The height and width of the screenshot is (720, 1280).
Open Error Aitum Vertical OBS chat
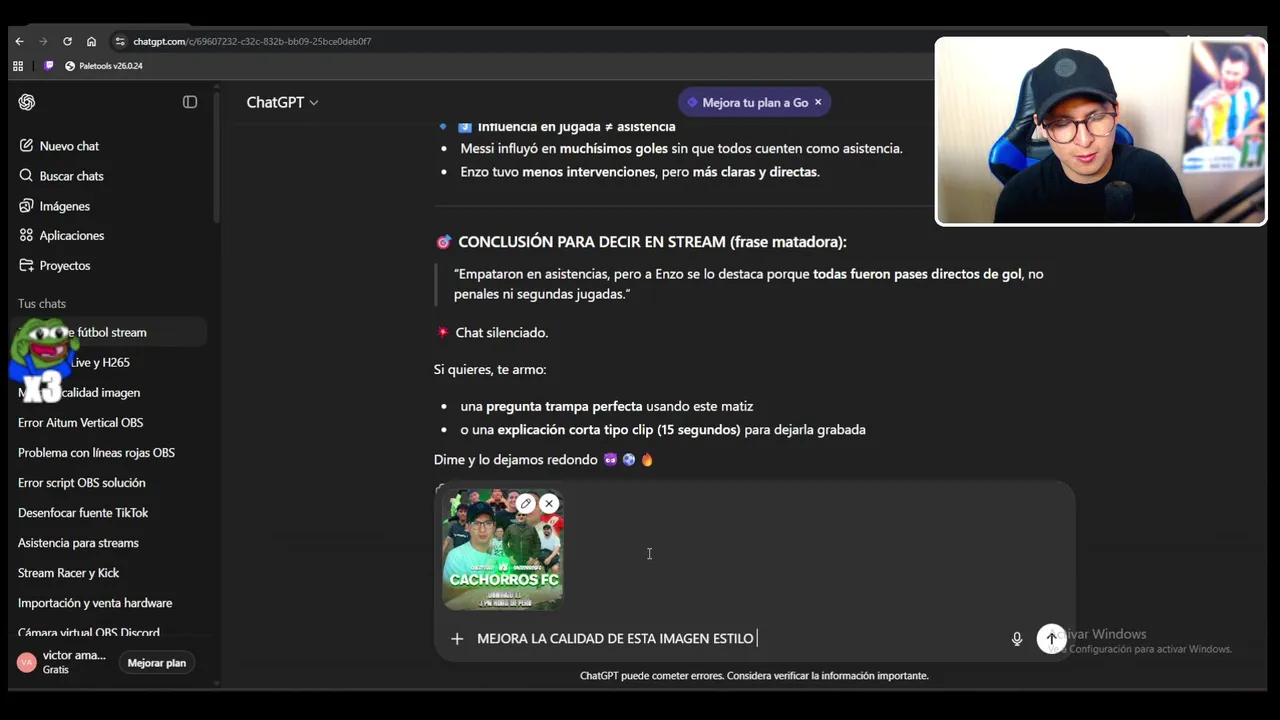pyautogui.click(x=110, y=423)
